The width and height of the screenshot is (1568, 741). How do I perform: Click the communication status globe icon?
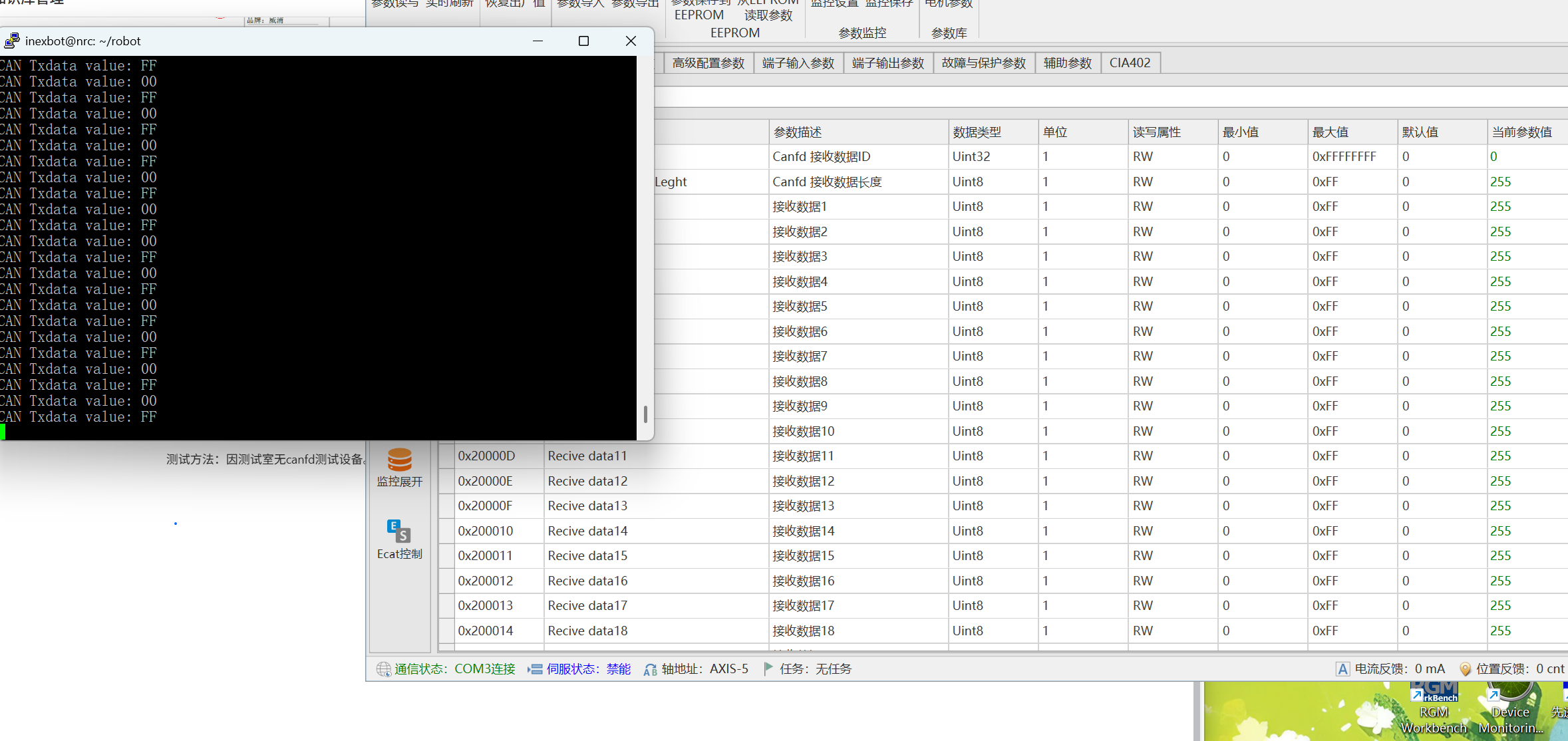[385, 669]
